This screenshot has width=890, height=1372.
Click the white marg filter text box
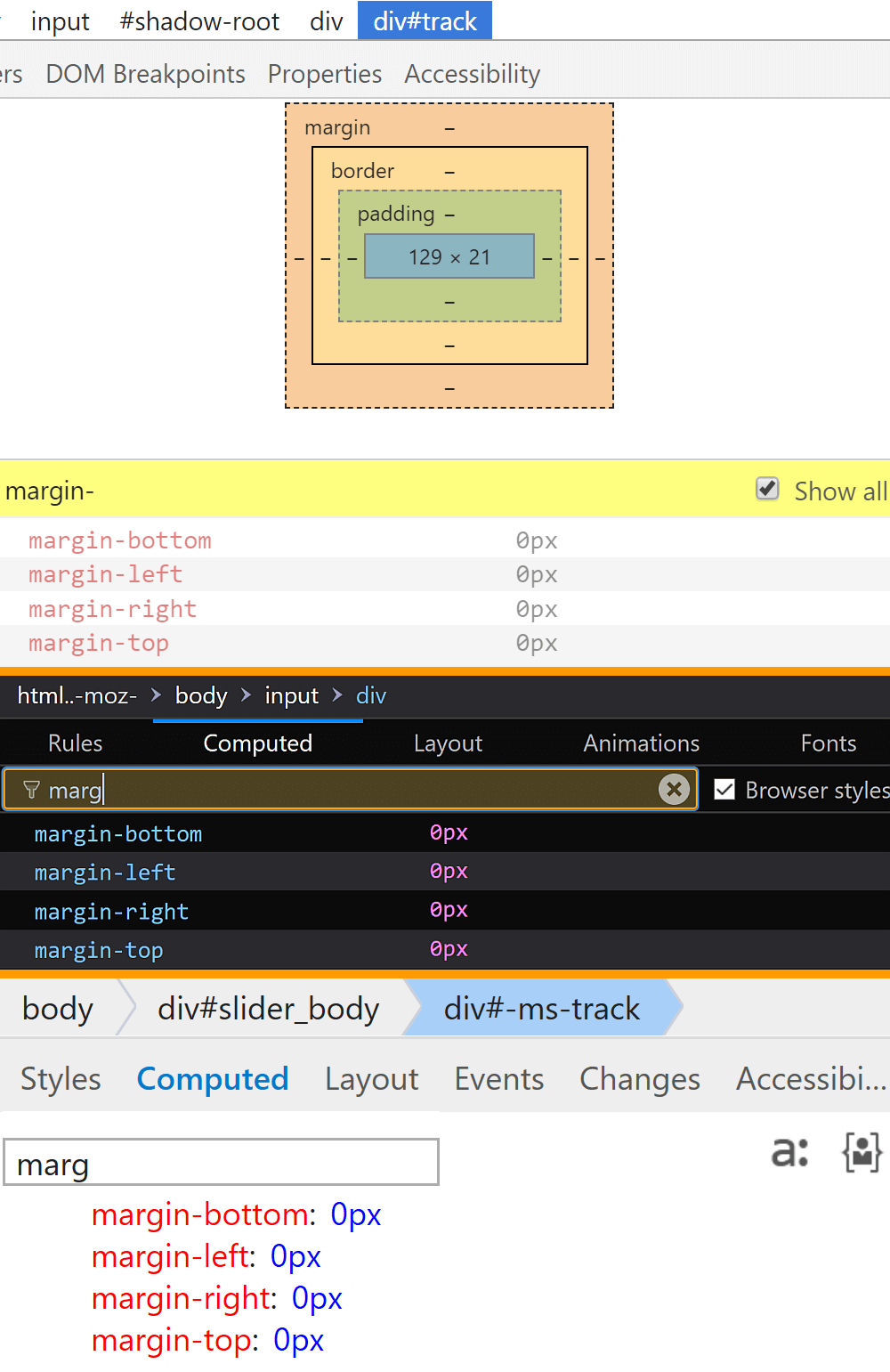coord(221,1162)
